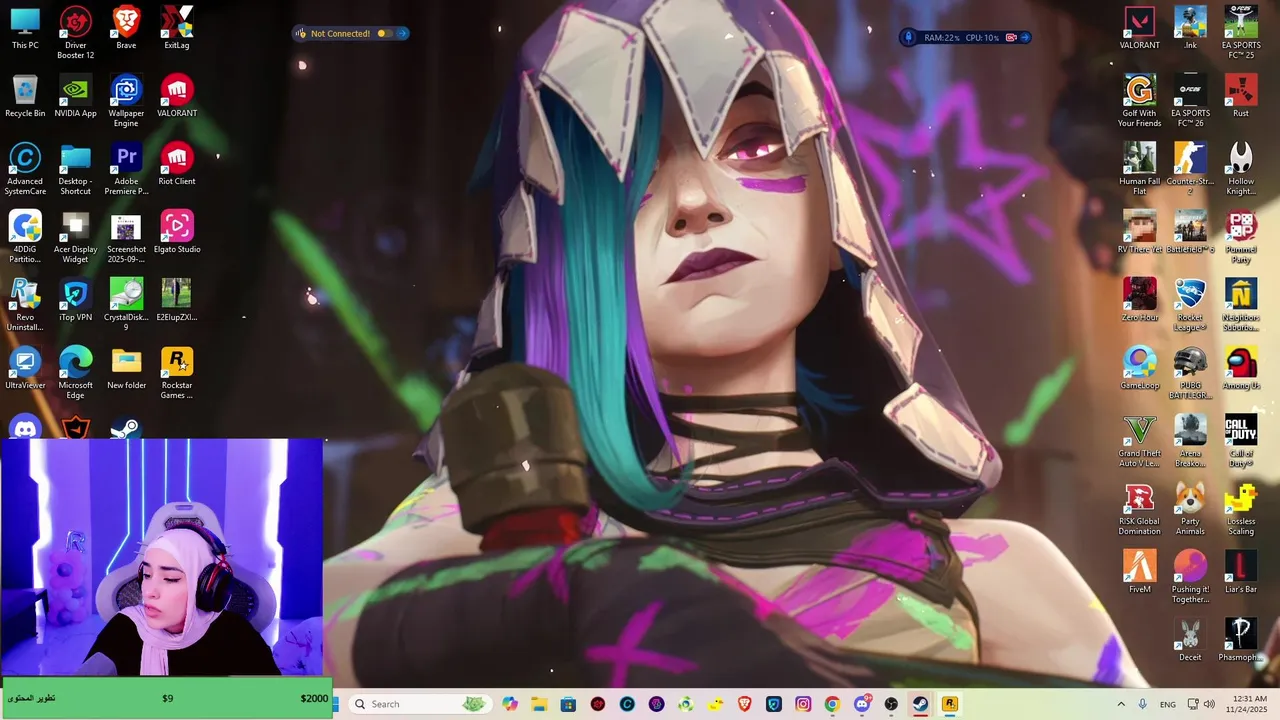Launch Wallpaper Engine shortcut
This screenshot has width=1280, height=720.
tap(126, 101)
